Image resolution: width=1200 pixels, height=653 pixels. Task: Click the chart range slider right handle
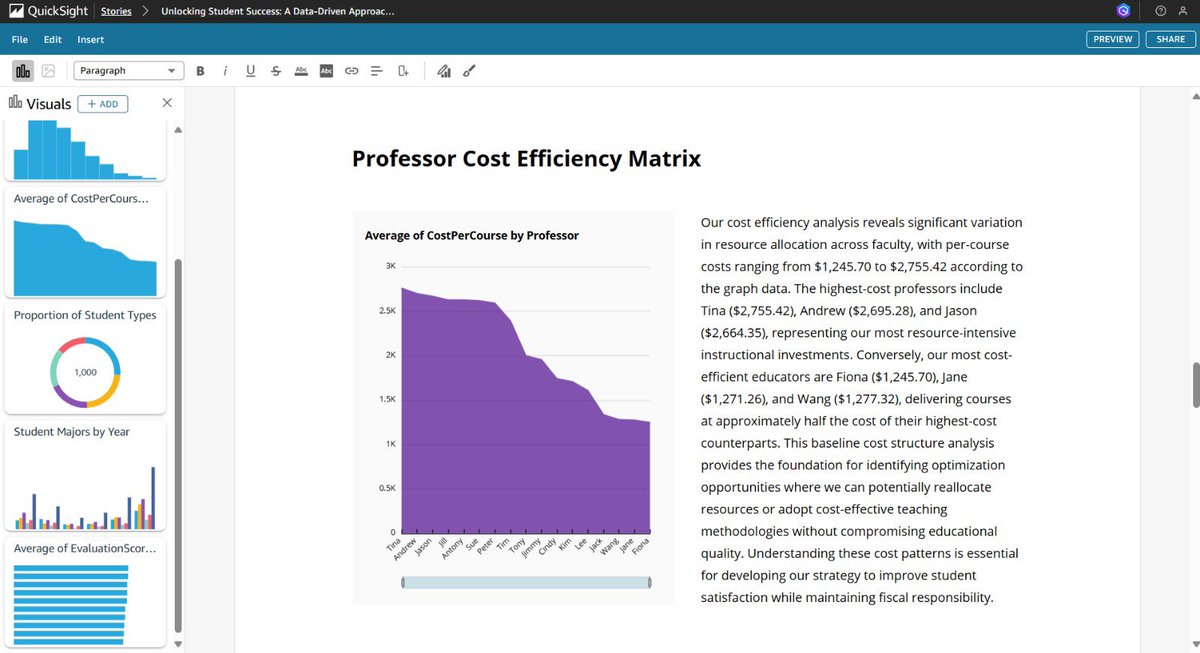pyautogui.click(x=650, y=582)
